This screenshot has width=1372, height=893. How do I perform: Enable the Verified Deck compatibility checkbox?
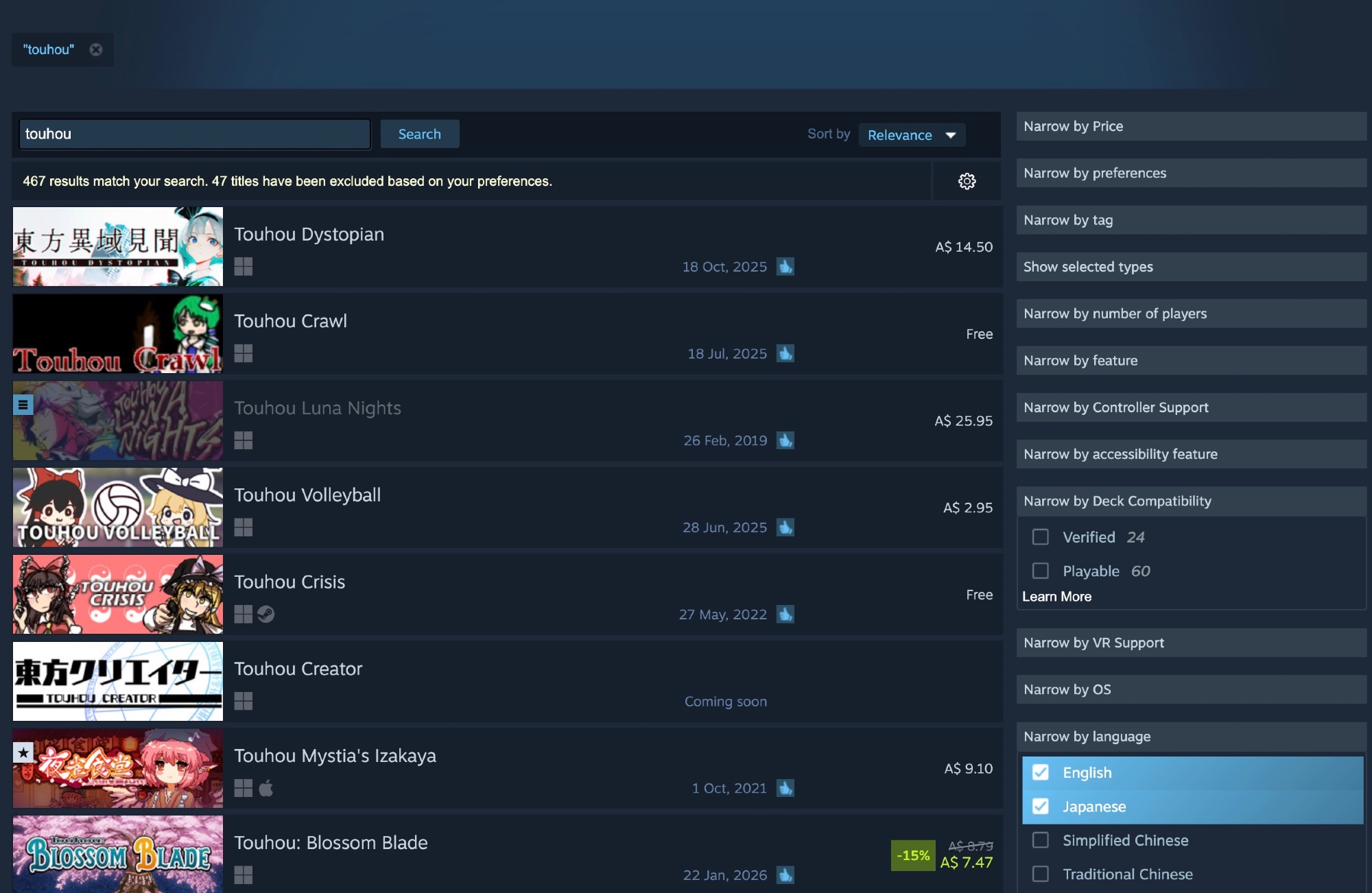1041,537
